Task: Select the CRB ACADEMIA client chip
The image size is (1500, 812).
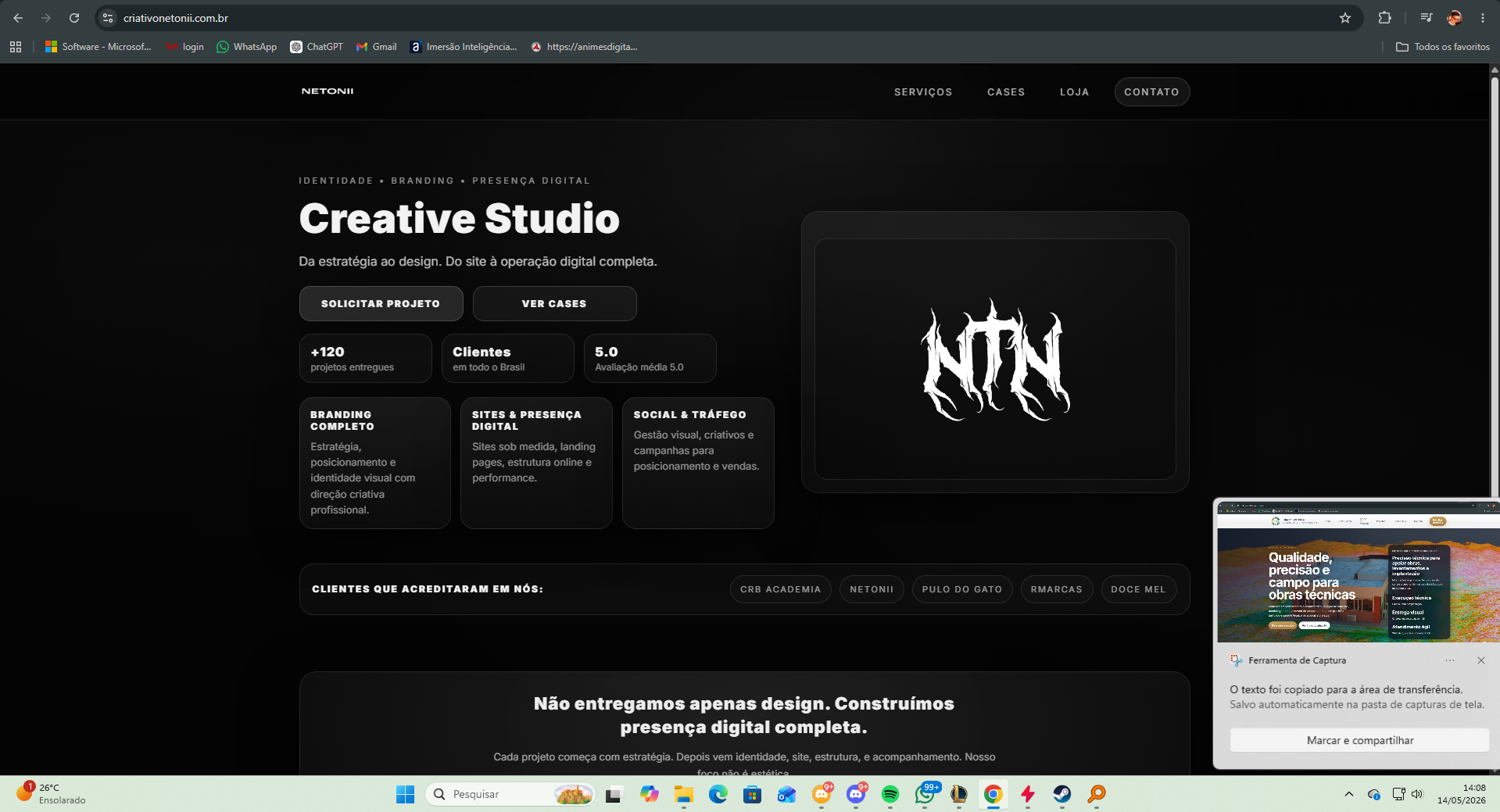Action: [x=780, y=589]
